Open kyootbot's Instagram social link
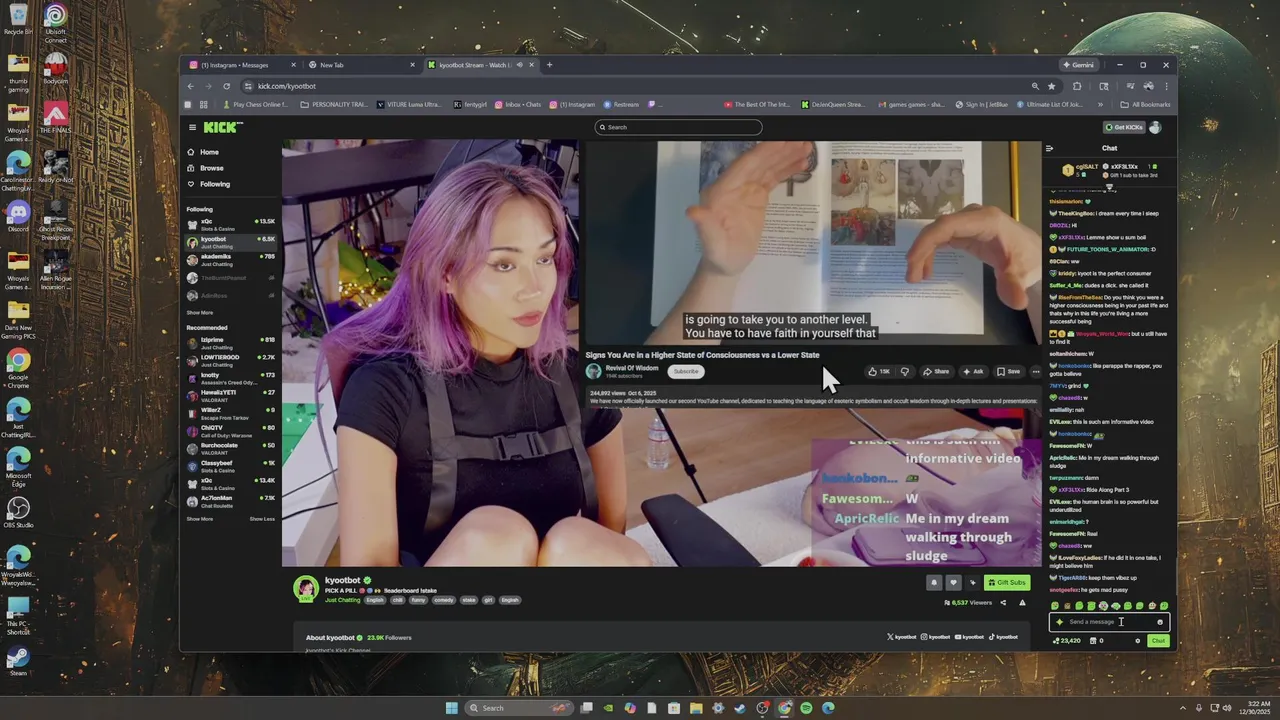1280x720 pixels. pyautogui.click(x=936, y=637)
